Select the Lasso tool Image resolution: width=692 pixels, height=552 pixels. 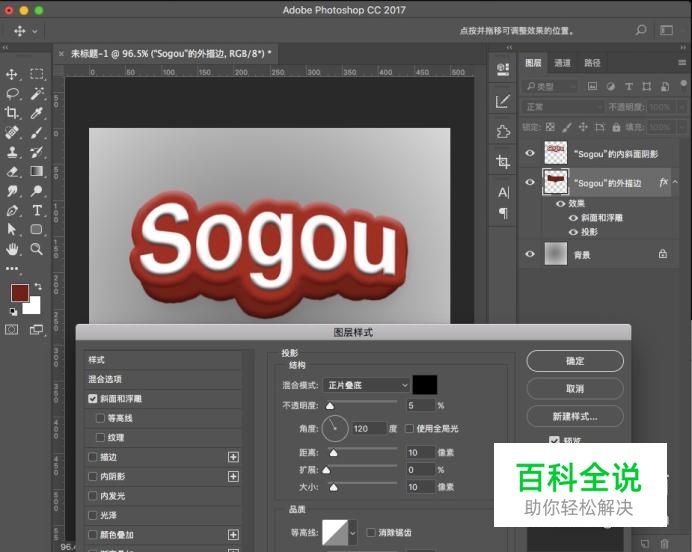tap(12, 93)
